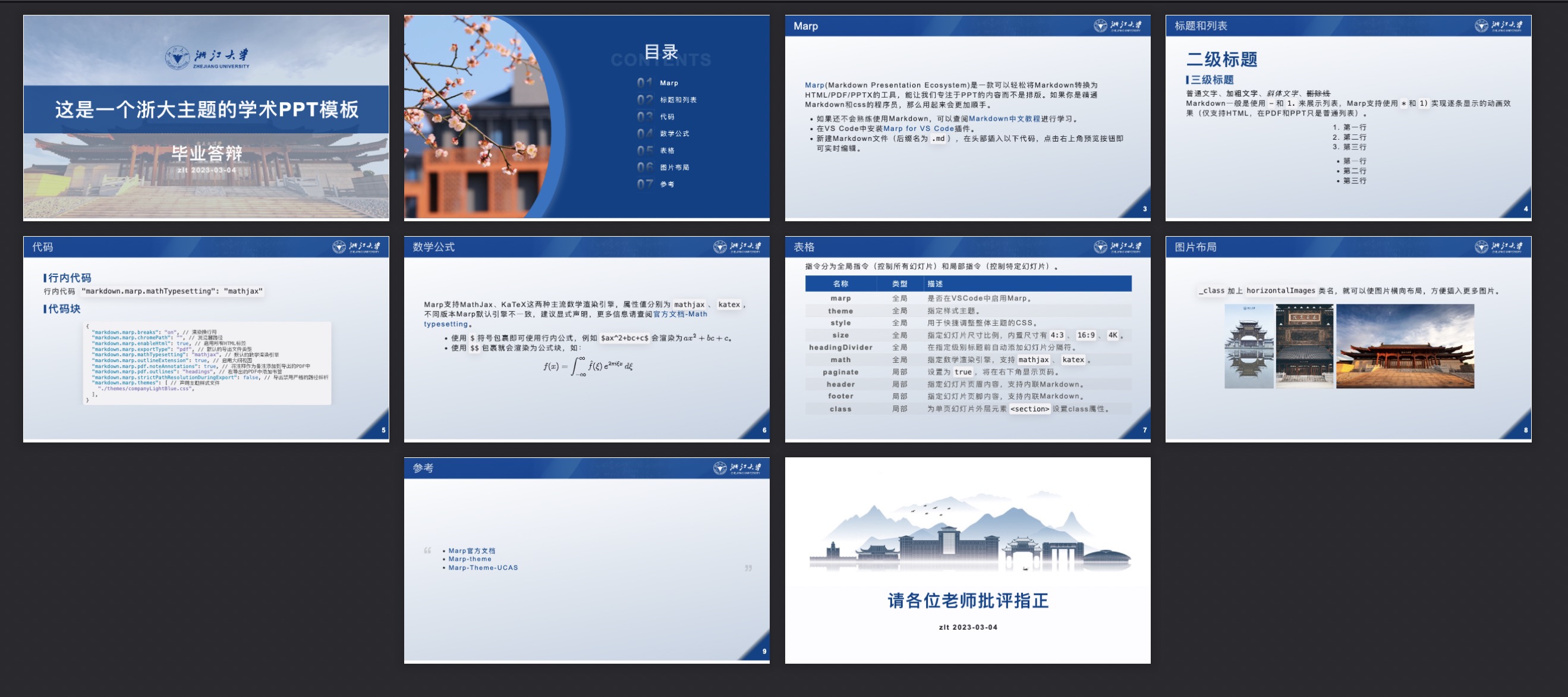Click opening quote mark on 参考 slide

[427, 551]
